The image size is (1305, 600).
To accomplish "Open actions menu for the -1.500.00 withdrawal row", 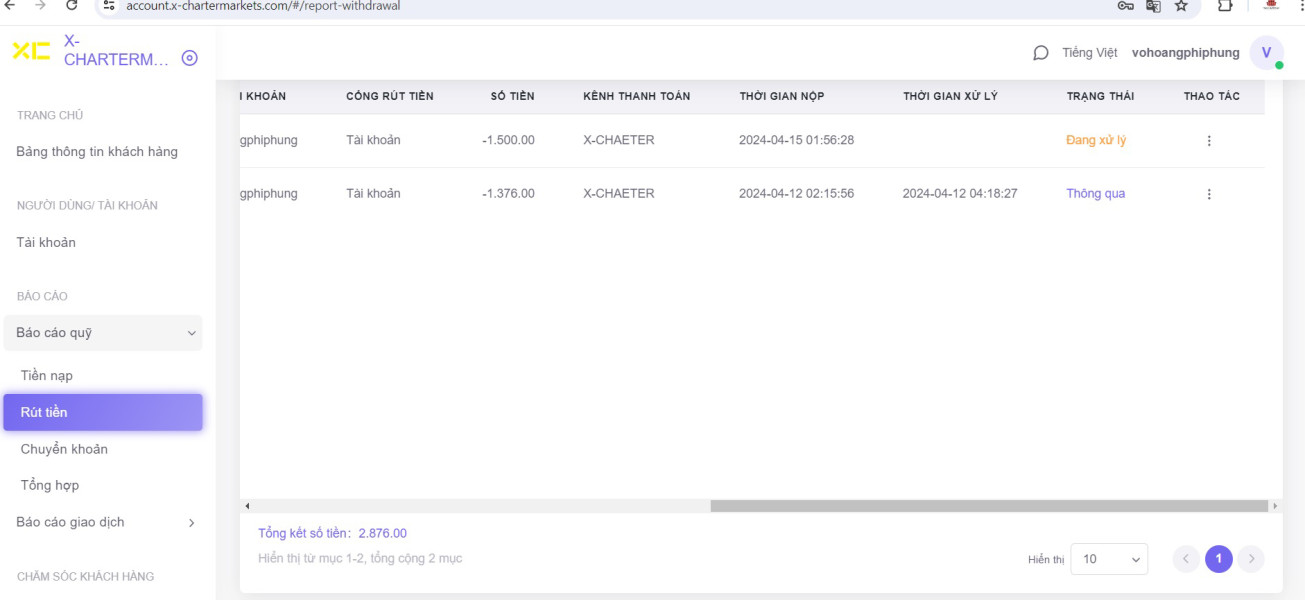I will (x=1209, y=141).
